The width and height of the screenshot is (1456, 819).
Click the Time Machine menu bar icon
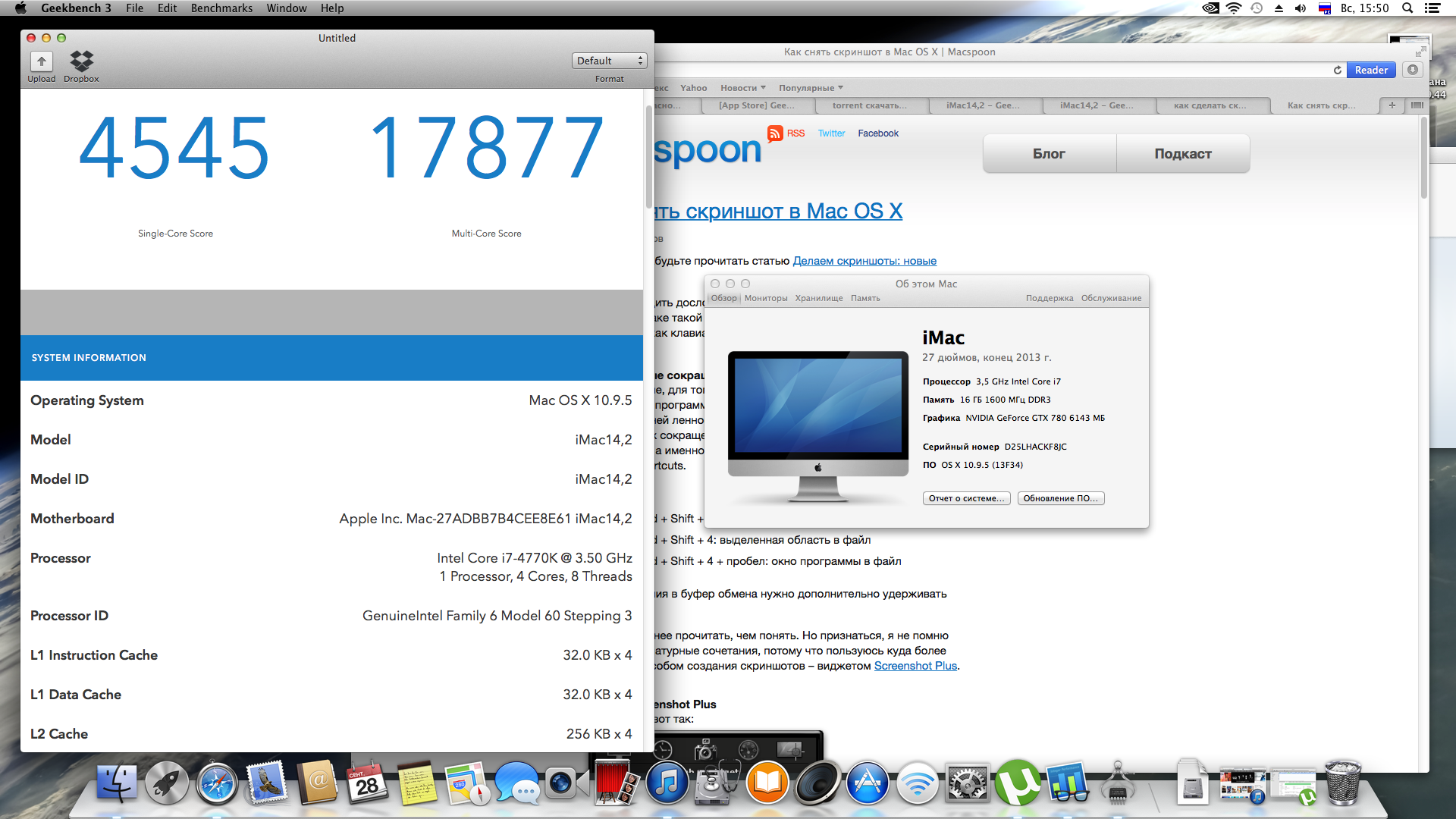(x=1257, y=8)
